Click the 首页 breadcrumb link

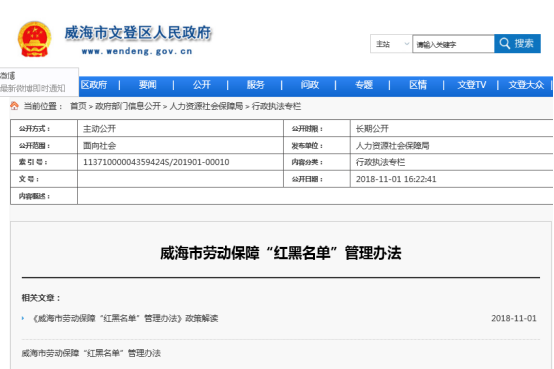tap(78, 106)
